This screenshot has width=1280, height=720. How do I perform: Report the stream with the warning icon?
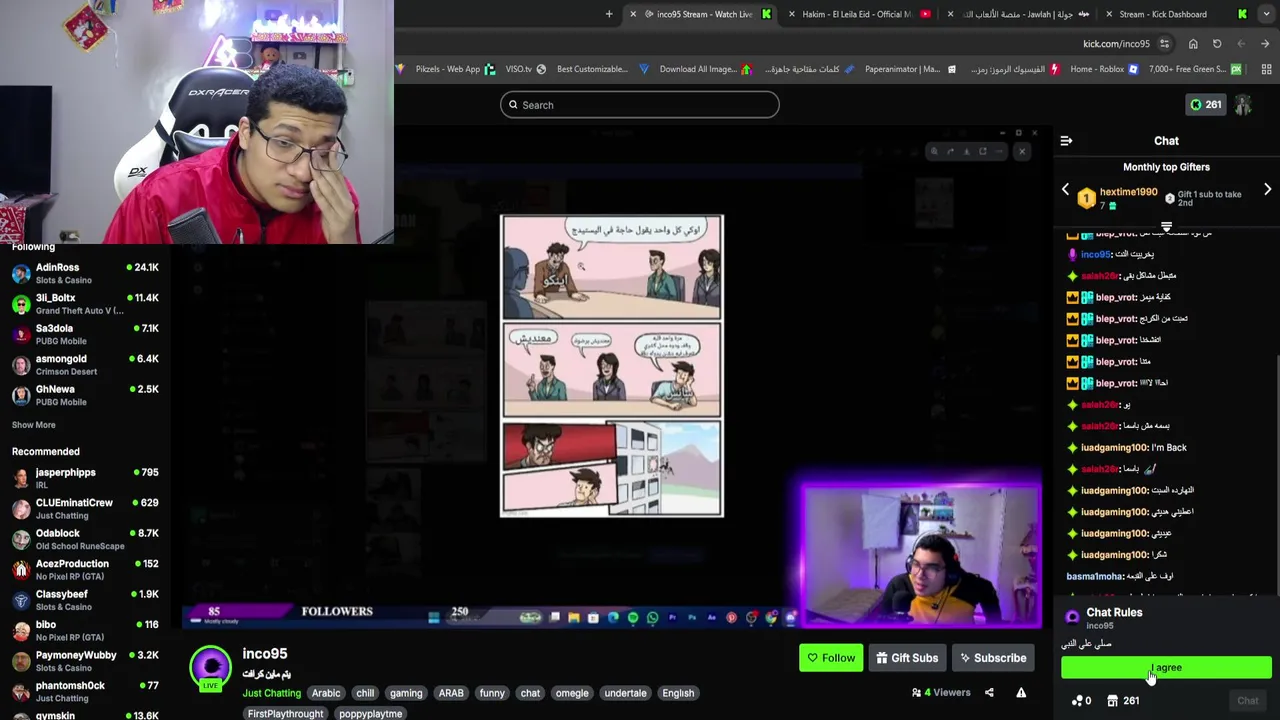[x=1021, y=692]
